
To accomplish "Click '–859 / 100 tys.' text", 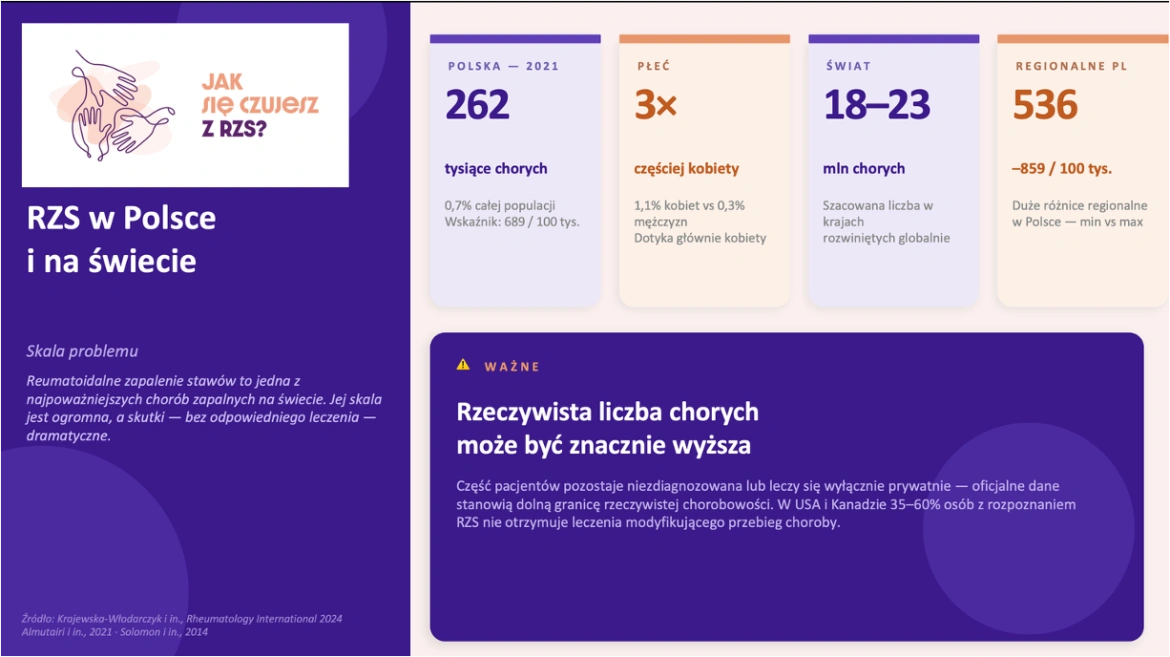I will [x=1062, y=169].
